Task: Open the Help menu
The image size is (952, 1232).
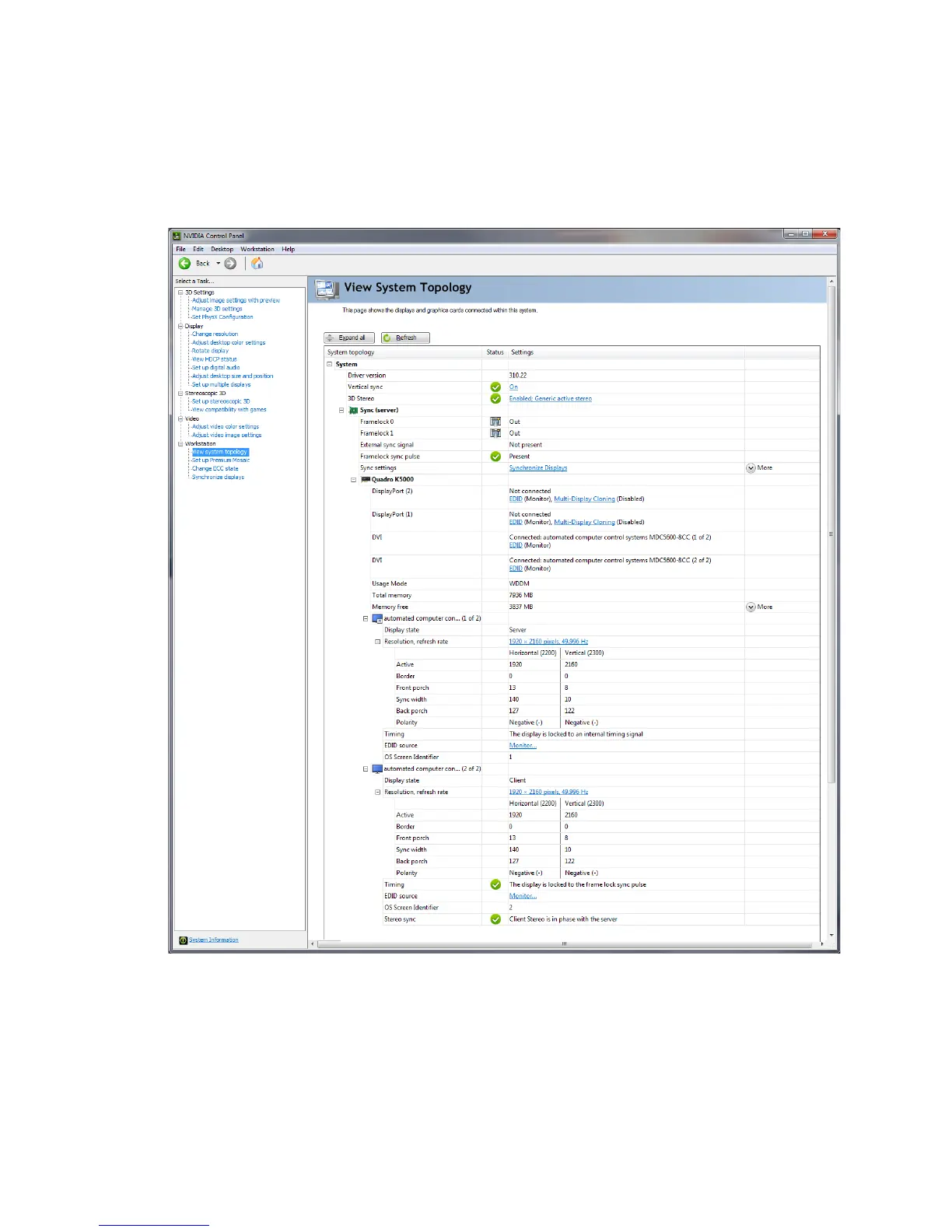Action: click(x=289, y=250)
